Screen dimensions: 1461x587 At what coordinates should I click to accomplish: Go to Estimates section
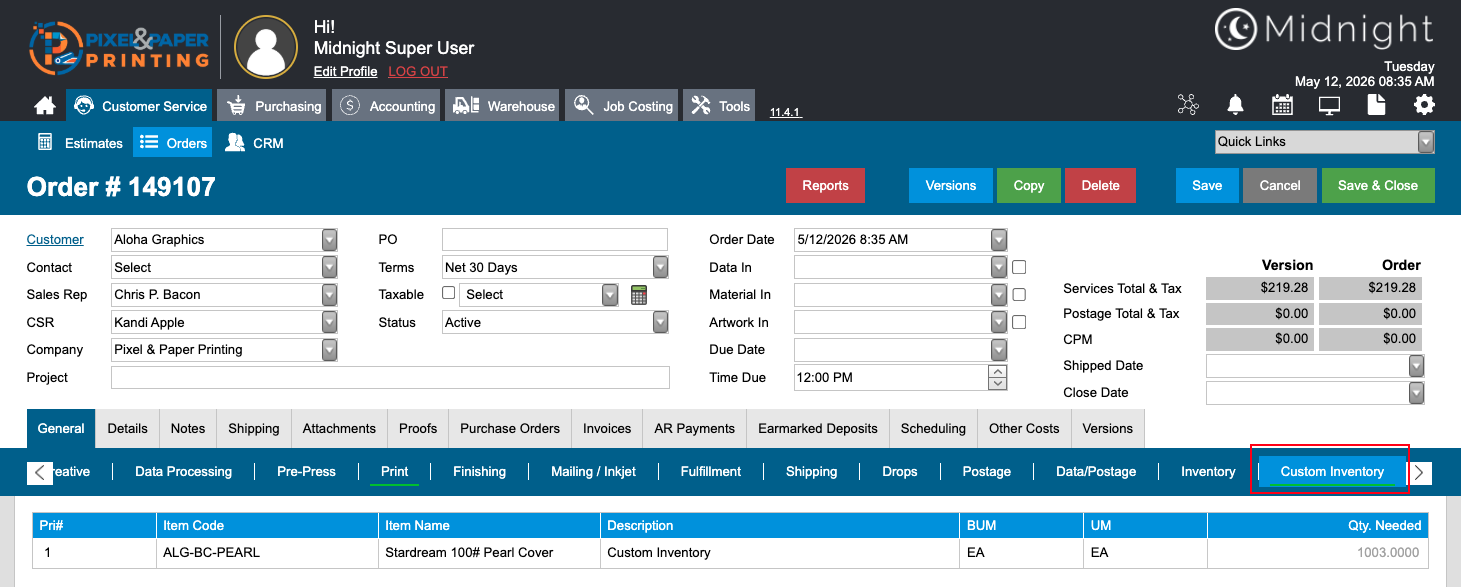pos(80,143)
